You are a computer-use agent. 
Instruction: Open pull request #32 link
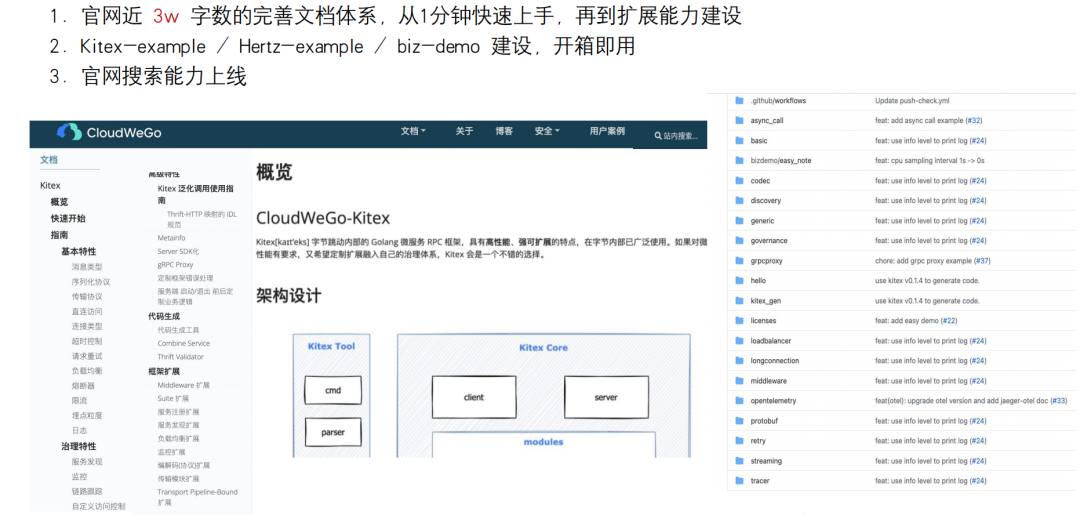973,121
